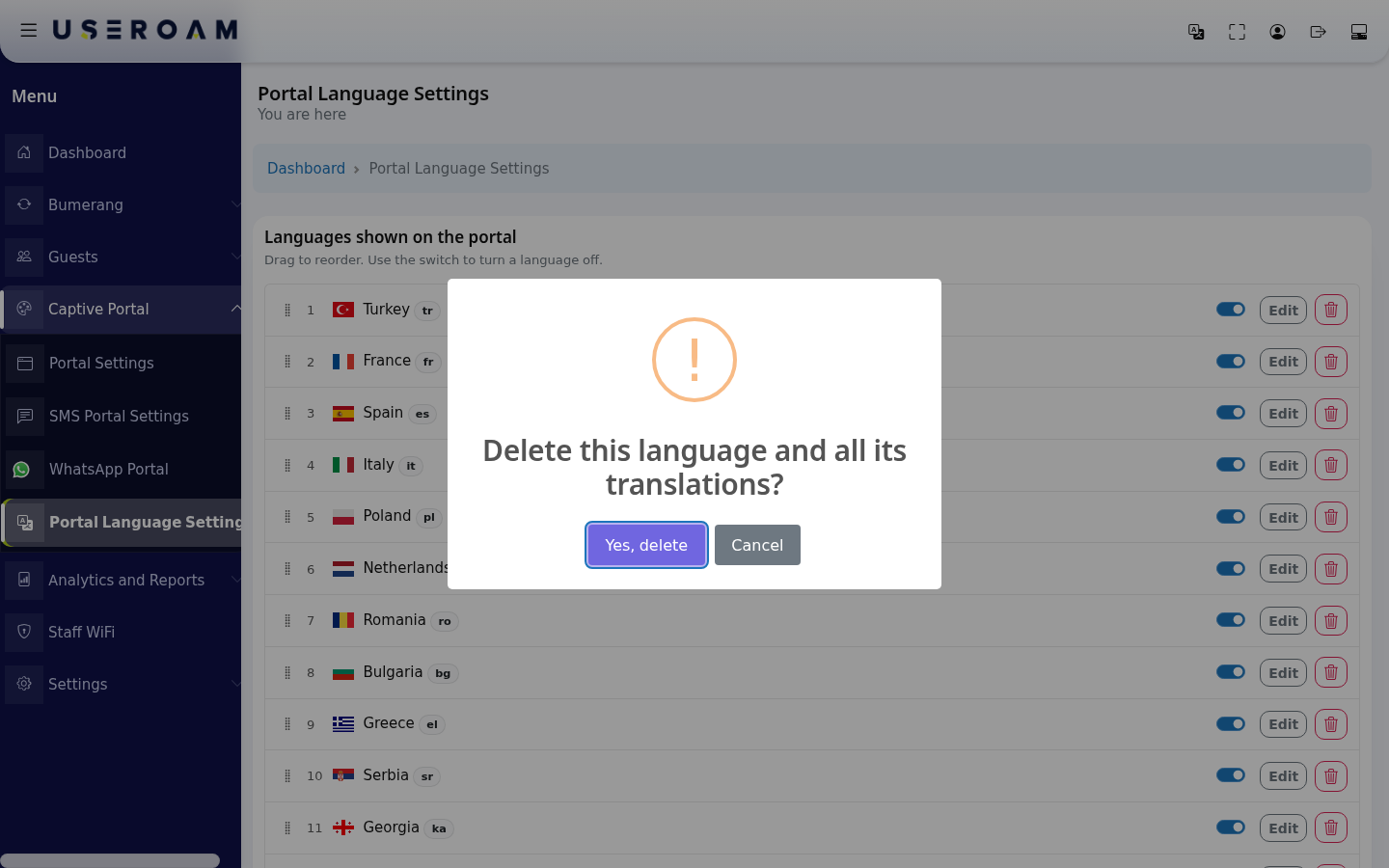Confirm with Yes, delete button
The image size is (1389, 868).
click(646, 545)
